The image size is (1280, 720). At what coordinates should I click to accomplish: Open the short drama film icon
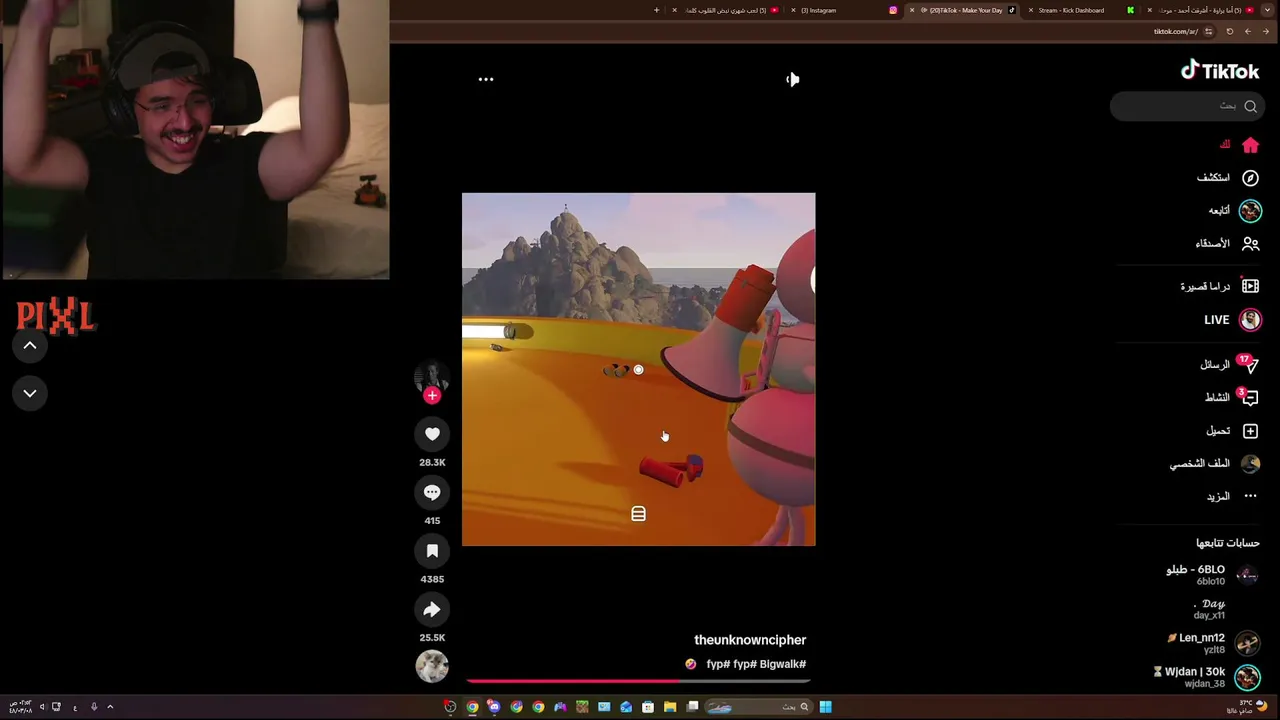coord(1250,286)
